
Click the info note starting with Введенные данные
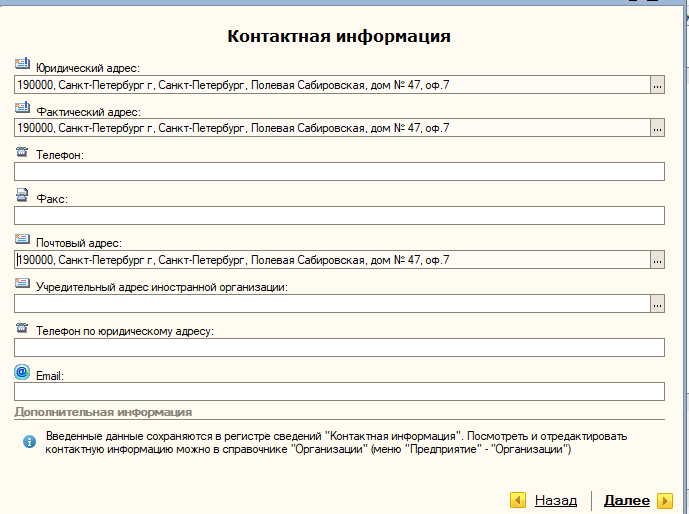click(x=336, y=443)
